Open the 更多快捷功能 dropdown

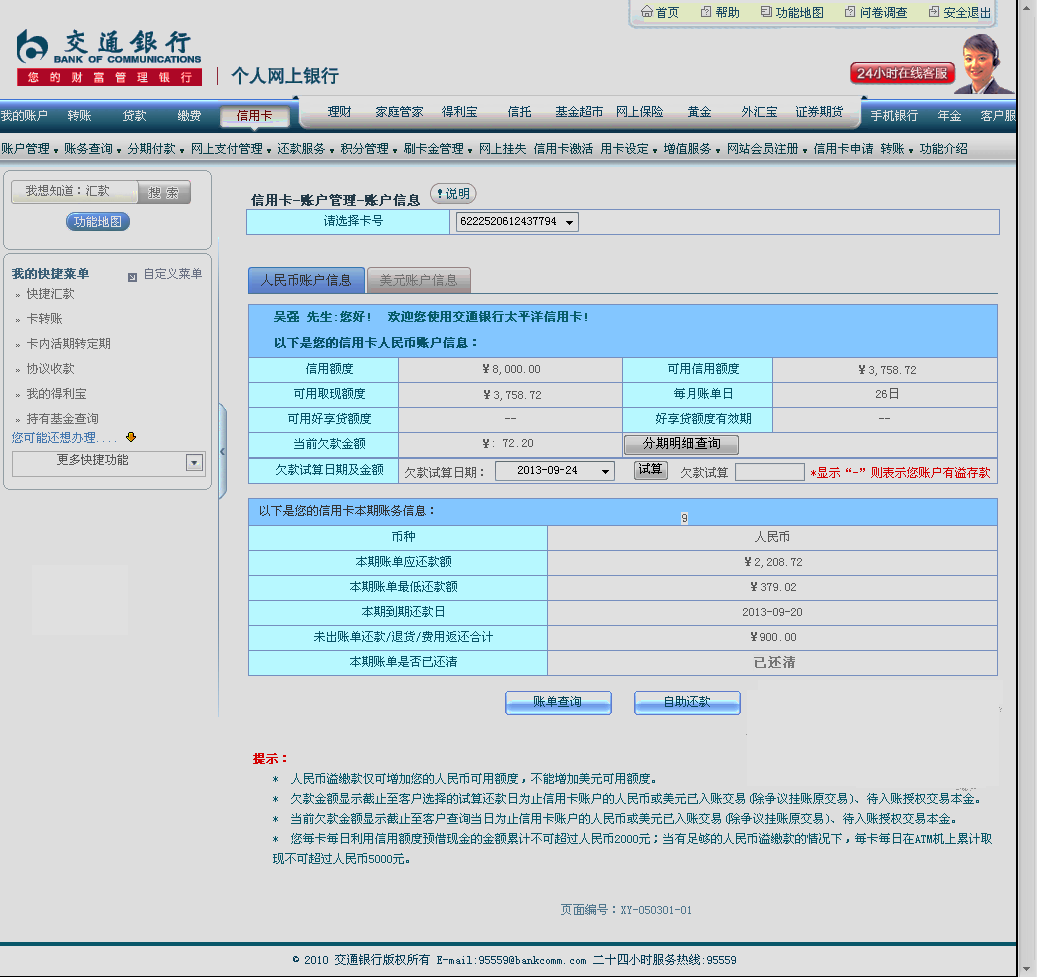coord(195,462)
